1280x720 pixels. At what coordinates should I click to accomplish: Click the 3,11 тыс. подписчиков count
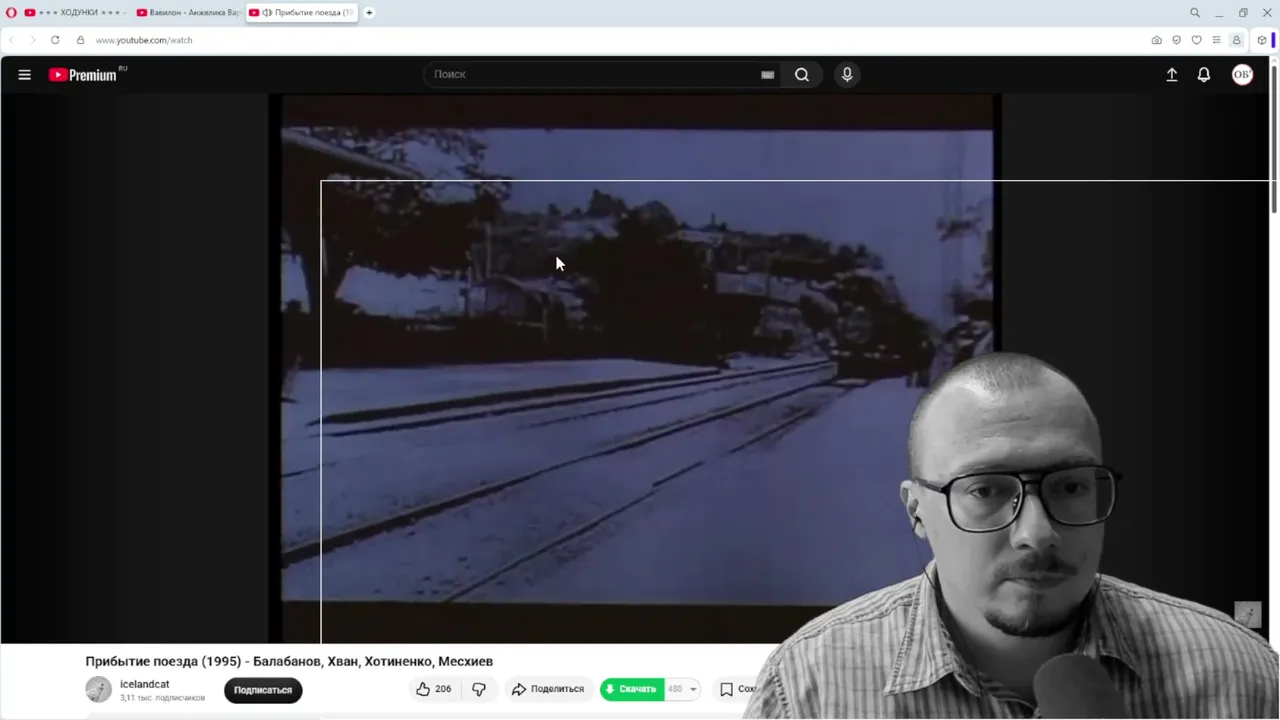click(162, 698)
